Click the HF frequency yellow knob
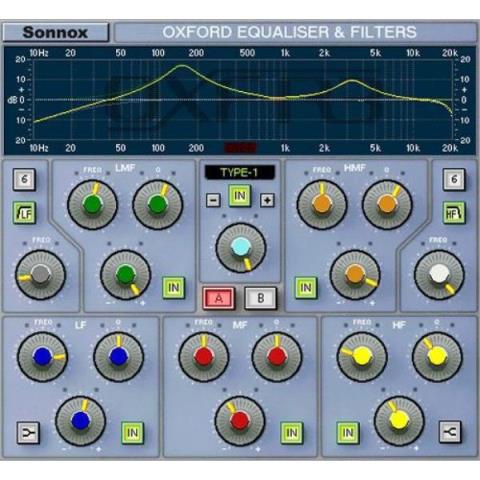This screenshot has width=480, height=480. pyautogui.click(x=362, y=357)
